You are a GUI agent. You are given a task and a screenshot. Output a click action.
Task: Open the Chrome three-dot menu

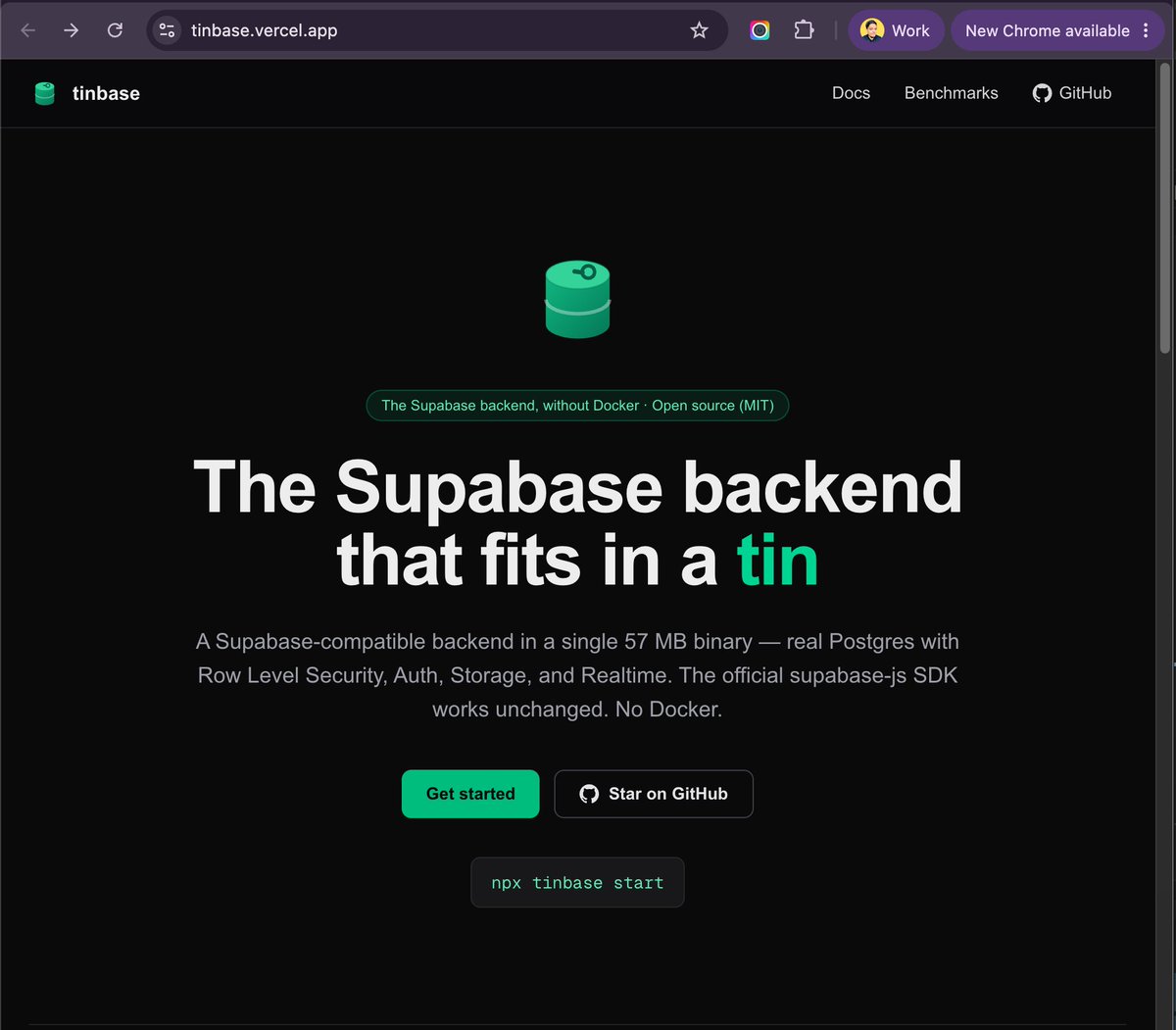point(1146,30)
